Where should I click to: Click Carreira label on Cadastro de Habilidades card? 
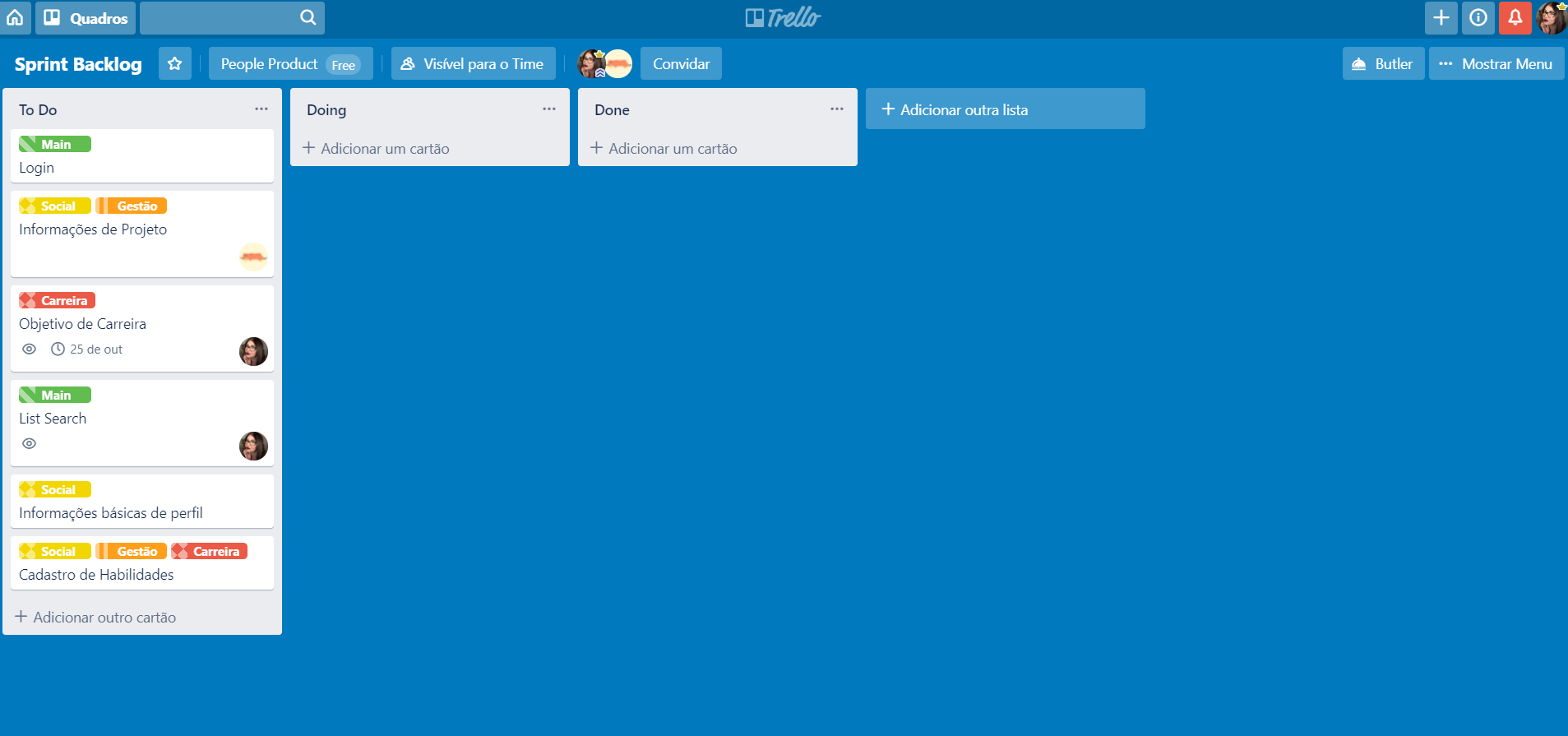pyautogui.click(x=209, y=551)
